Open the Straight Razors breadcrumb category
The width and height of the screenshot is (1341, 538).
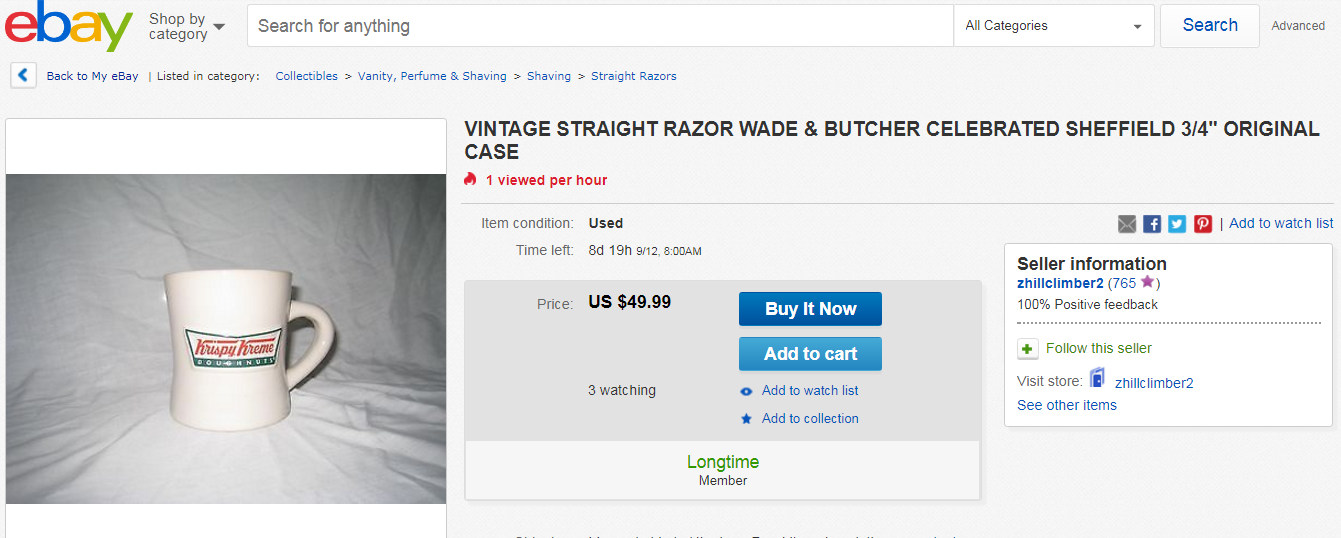pos(633,76)
